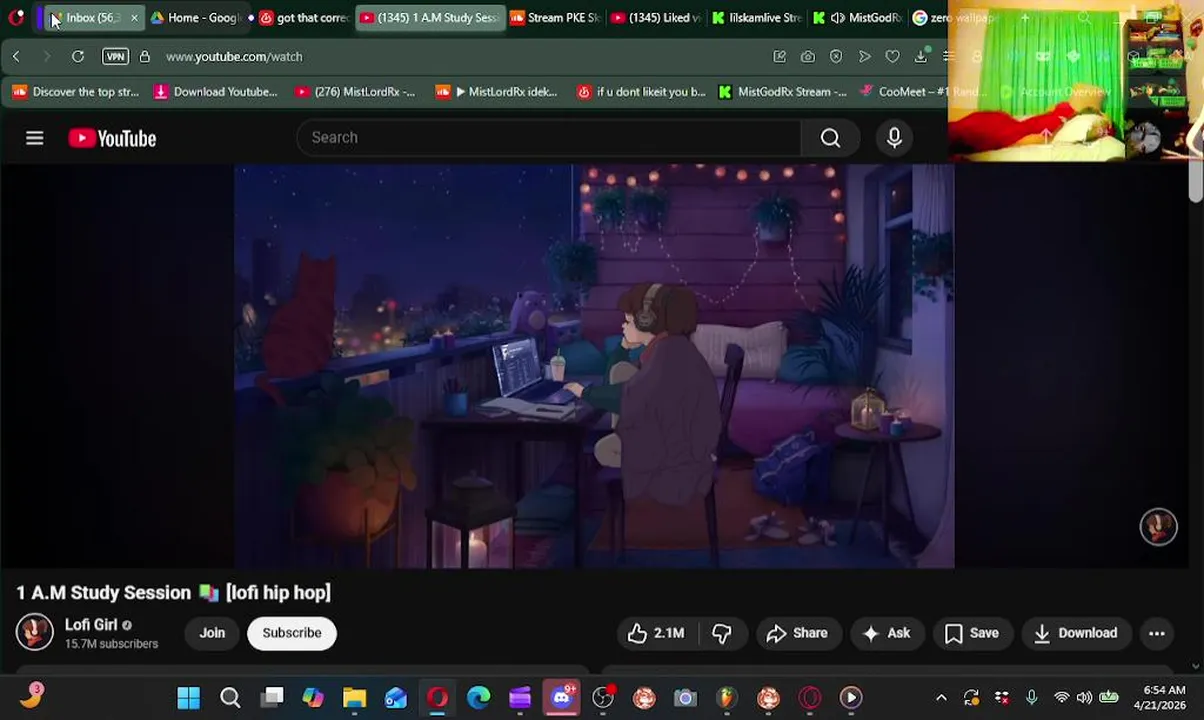Open Wi-Fi network flyout in tray
Image resolution: width=1204 pixels, height=720 pixels.
click(x=1061, y=698)
